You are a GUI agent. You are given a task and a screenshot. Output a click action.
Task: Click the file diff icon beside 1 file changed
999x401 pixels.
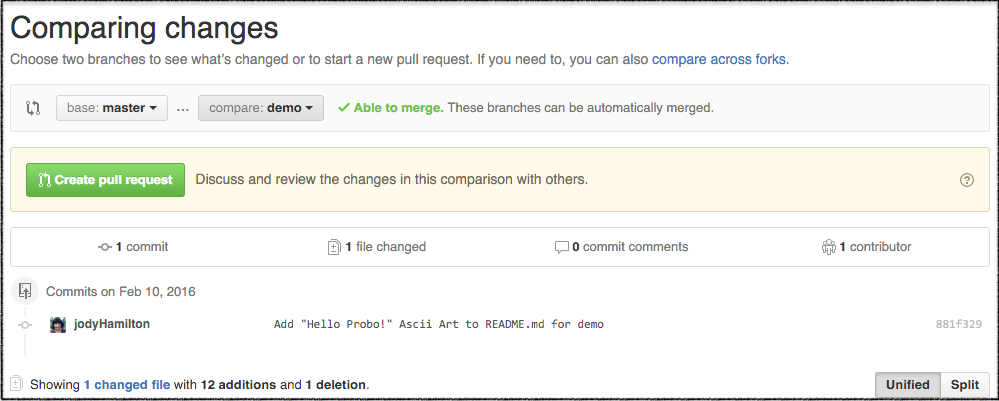334,247
